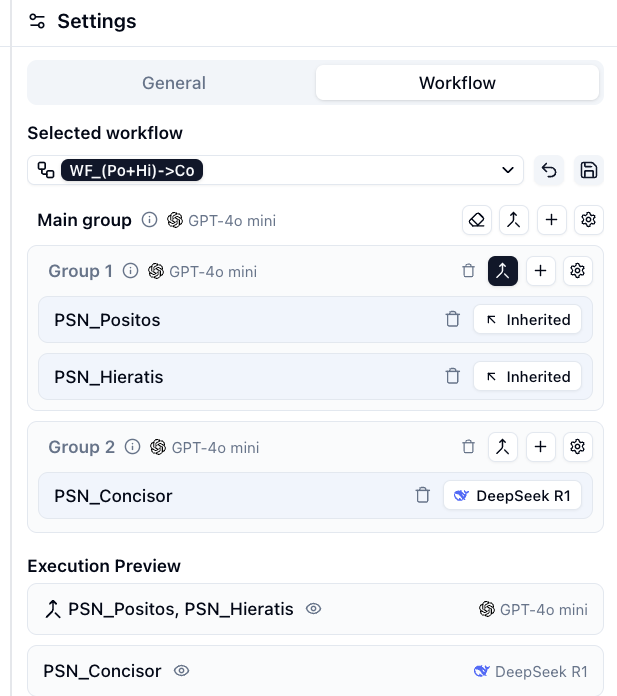Image resolution: width=617 pixels, height=696 pixels.
Task: Open Group 2 settings gear
Action: (x=577, y=447)
